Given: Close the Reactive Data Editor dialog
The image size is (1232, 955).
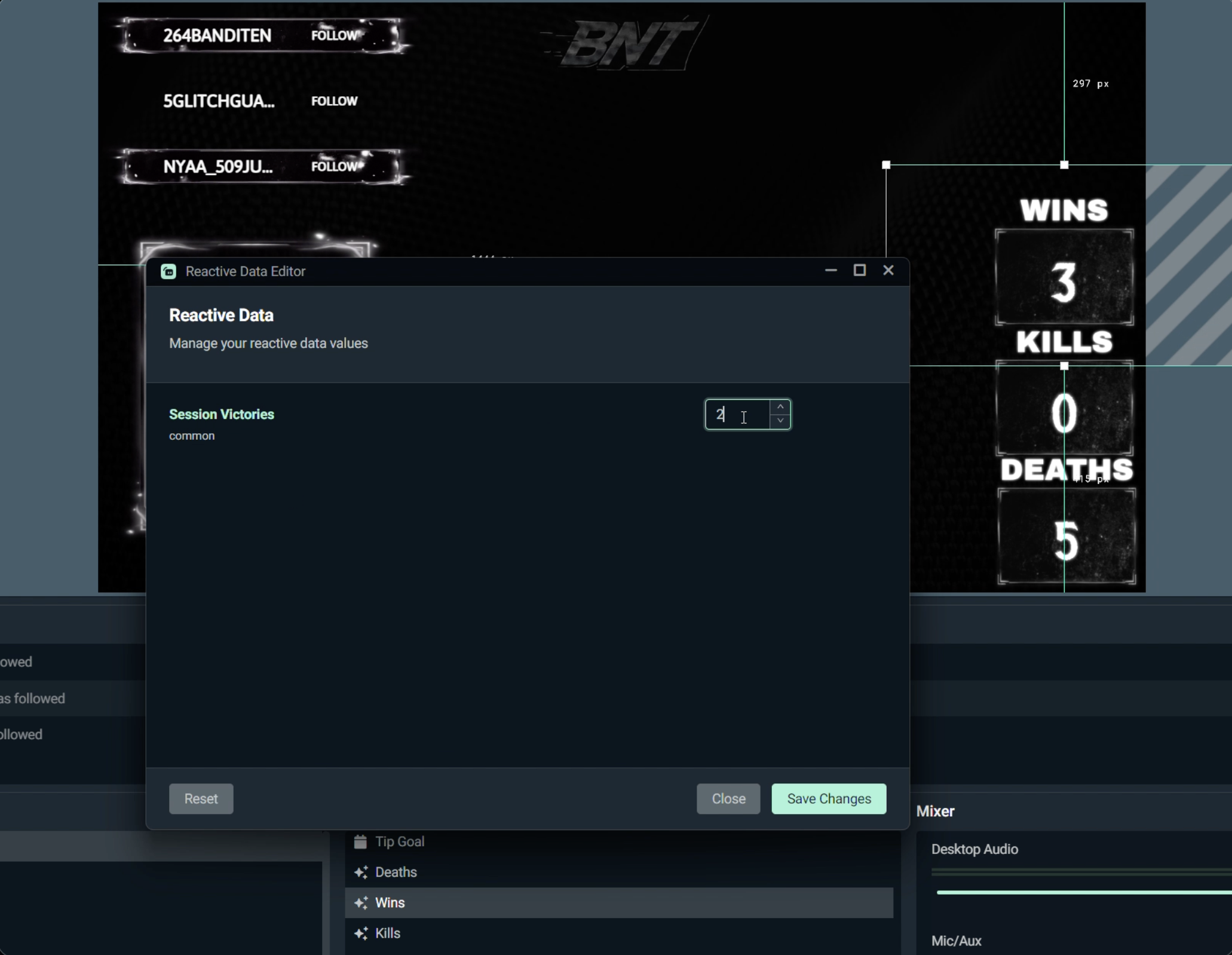Looking at the screenshot, I should (x=888, y=271).
